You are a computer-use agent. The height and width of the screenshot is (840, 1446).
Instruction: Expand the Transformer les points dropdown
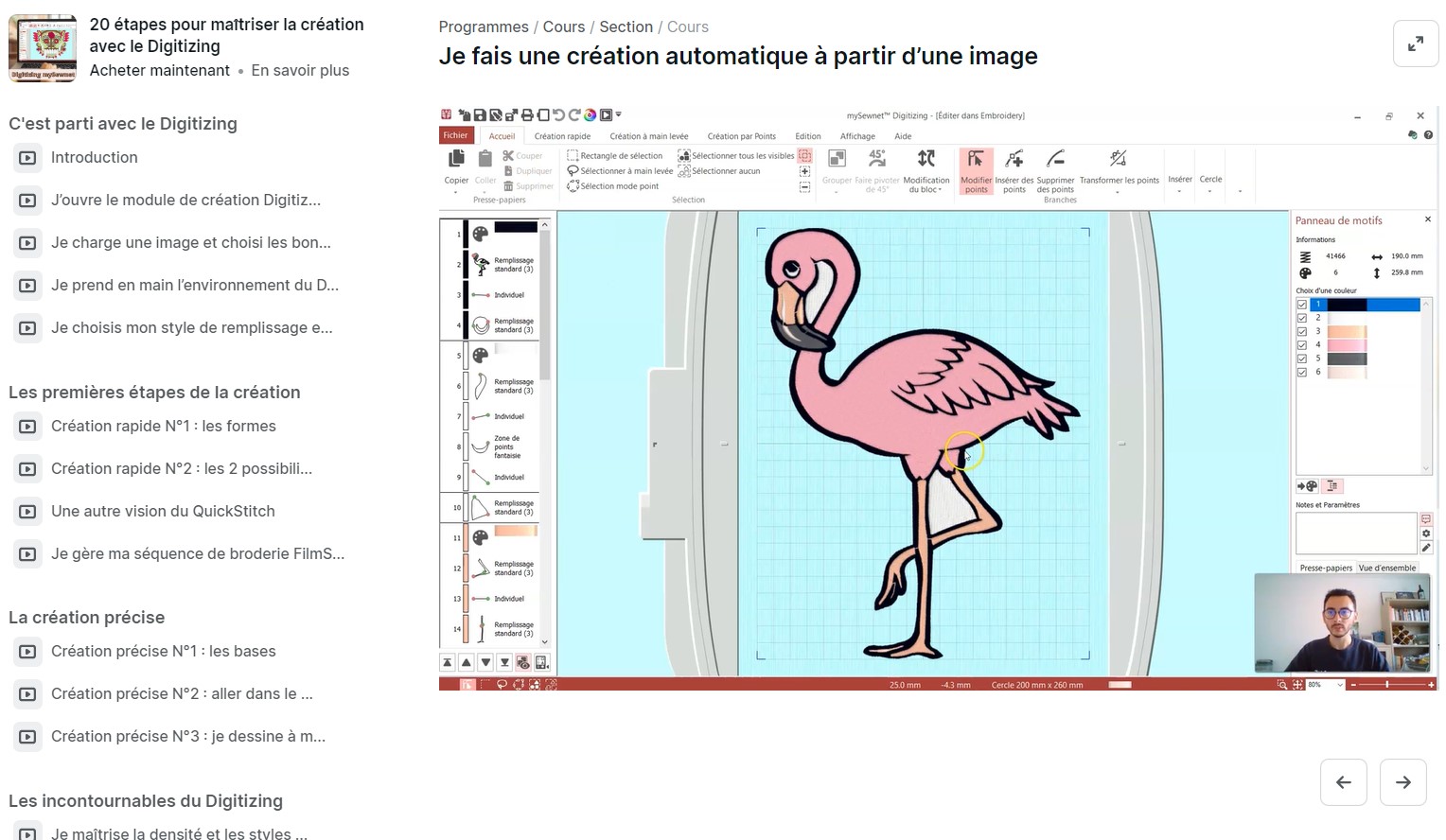coord(1118,191)
